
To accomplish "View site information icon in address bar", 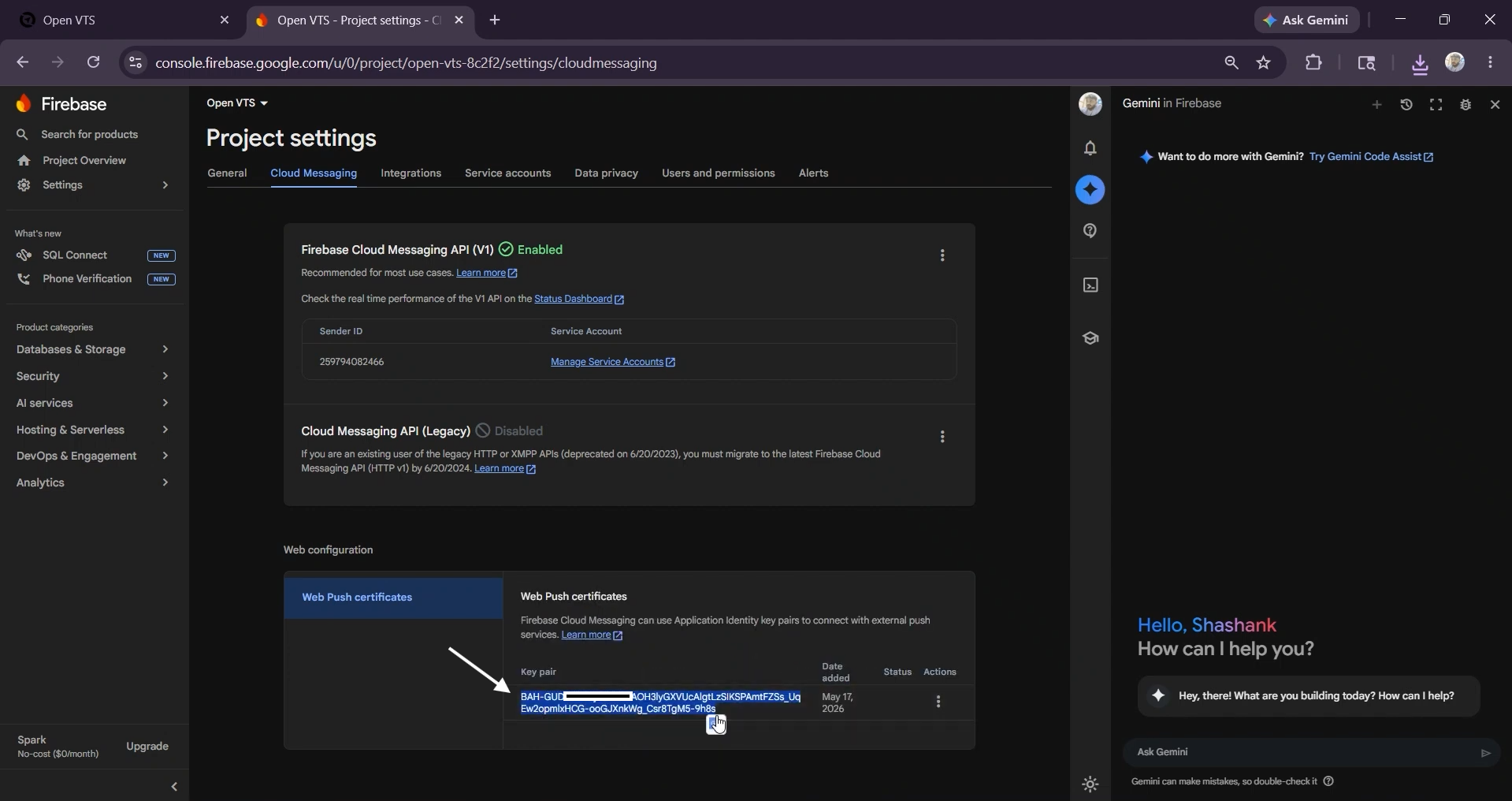I will [x=136, y=63].
